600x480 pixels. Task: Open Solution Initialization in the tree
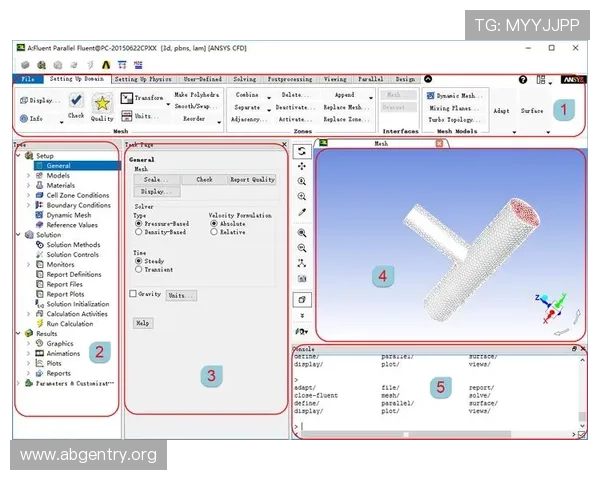78,304
